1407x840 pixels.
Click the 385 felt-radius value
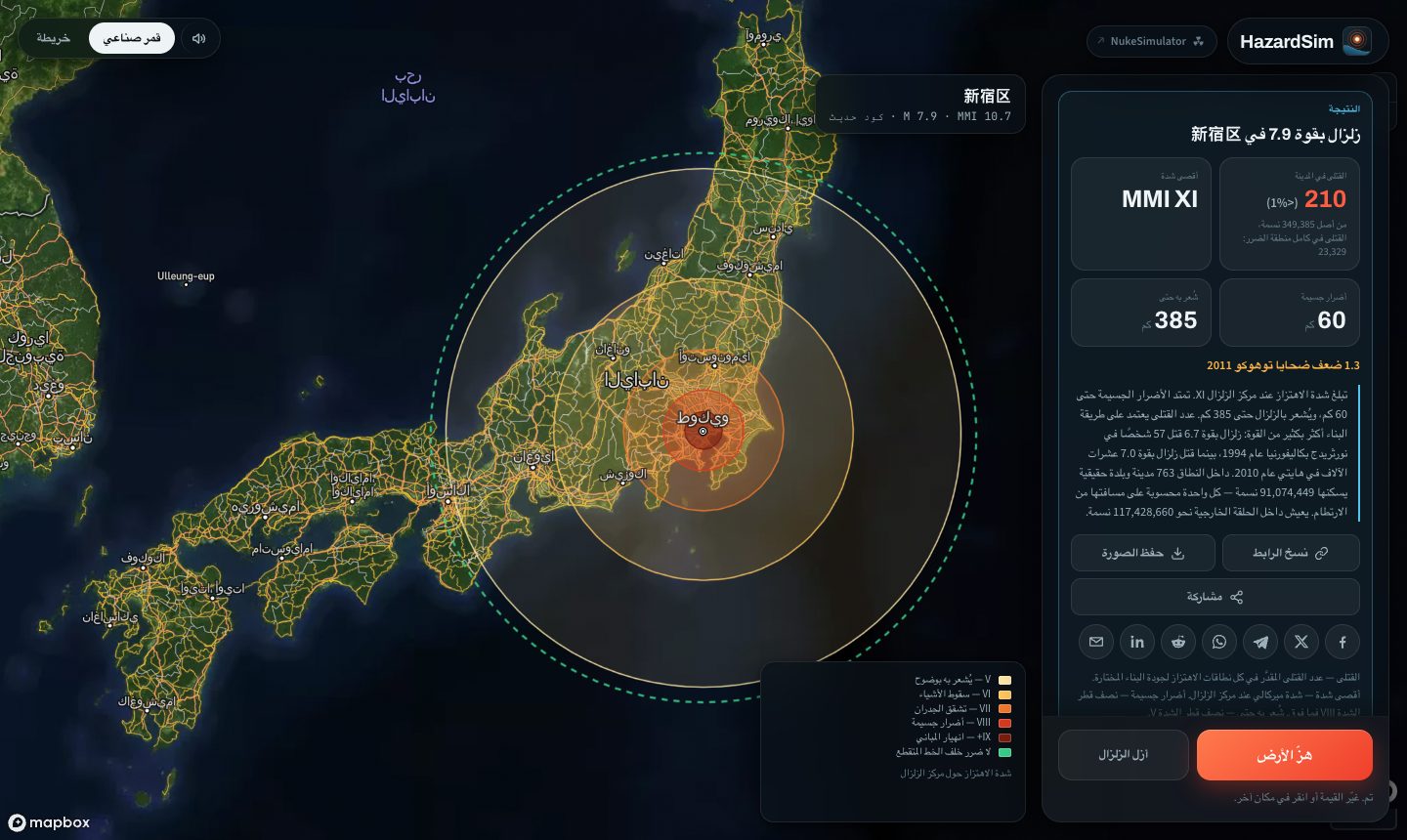pos(1175,320)
